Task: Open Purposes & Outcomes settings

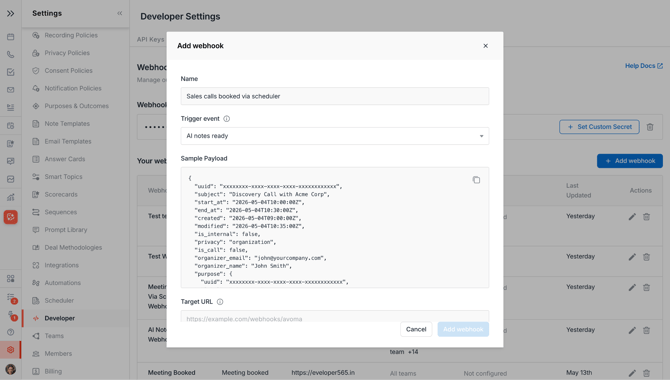Action: 75,106
